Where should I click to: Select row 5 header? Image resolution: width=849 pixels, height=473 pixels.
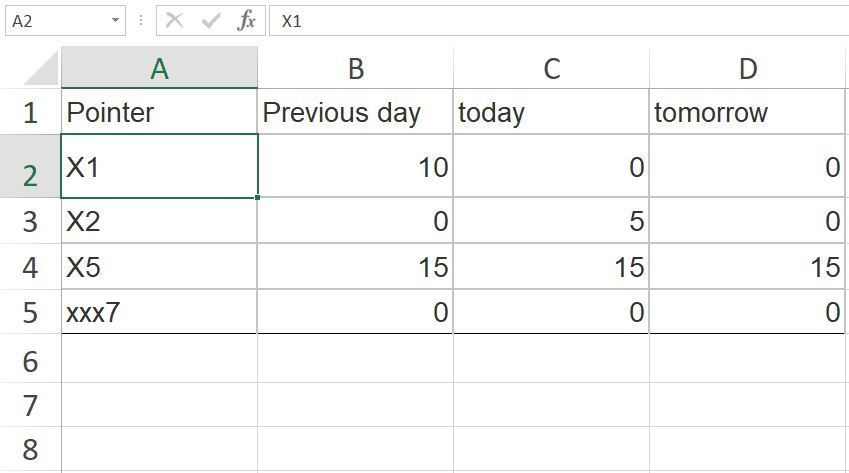click(30, 313)
